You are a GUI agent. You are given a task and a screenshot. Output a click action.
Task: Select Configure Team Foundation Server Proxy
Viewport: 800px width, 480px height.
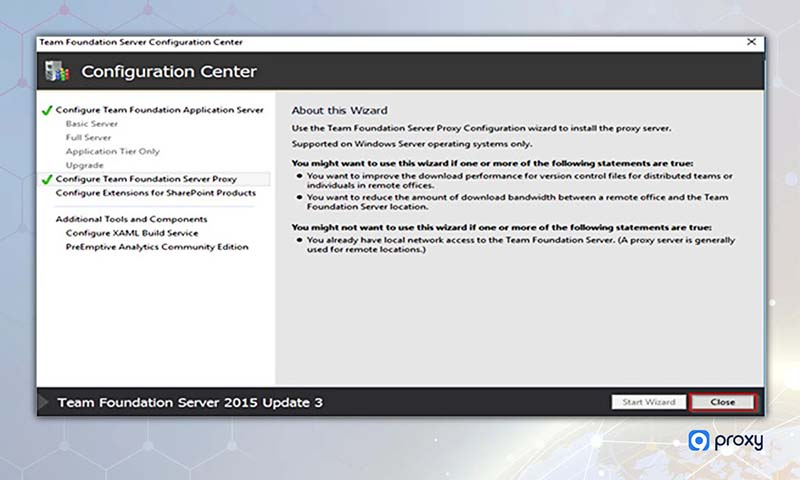pos(146,179)
